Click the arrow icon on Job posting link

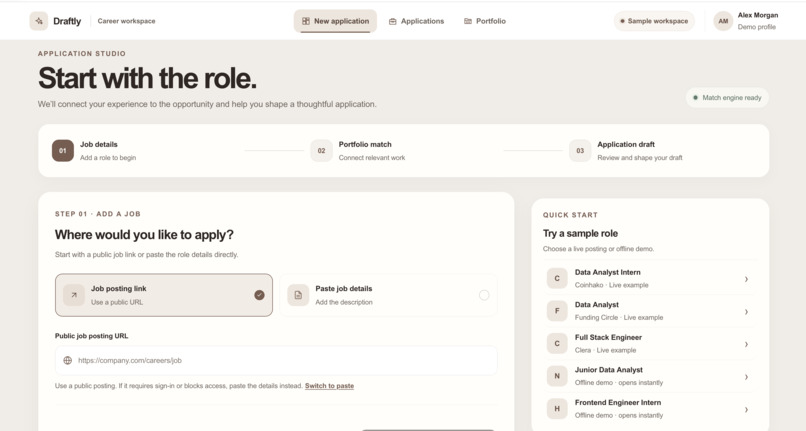pyautogui.click(x=74, y=295)
